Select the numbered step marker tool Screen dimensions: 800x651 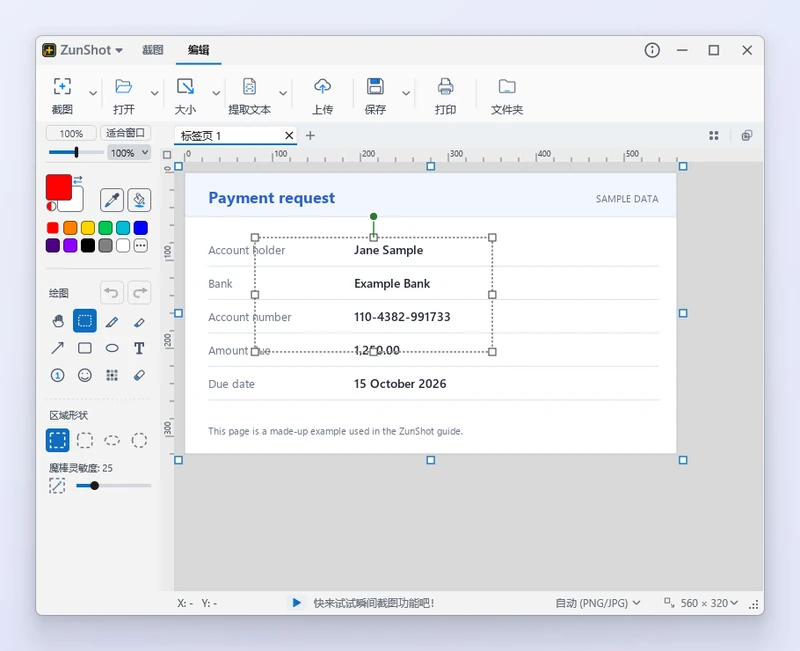coord(58,375)
